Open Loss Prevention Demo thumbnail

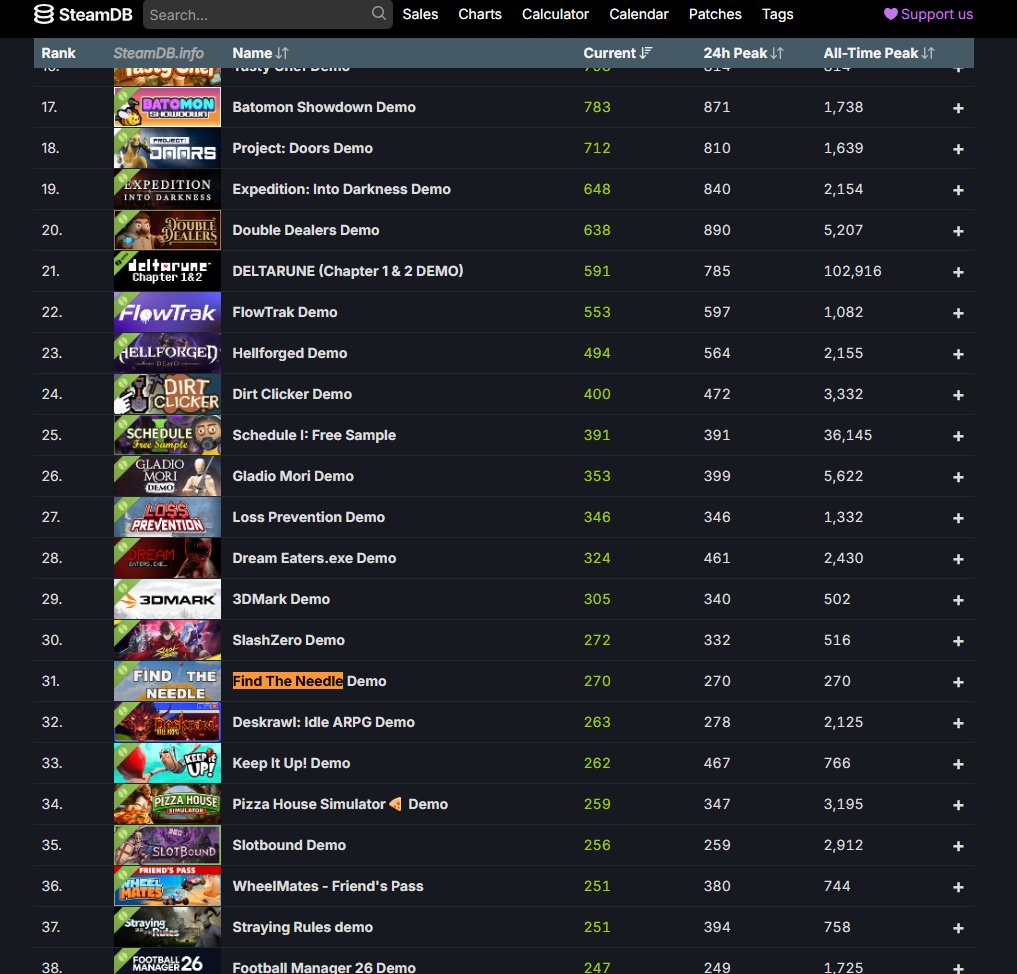click(167, 517)
